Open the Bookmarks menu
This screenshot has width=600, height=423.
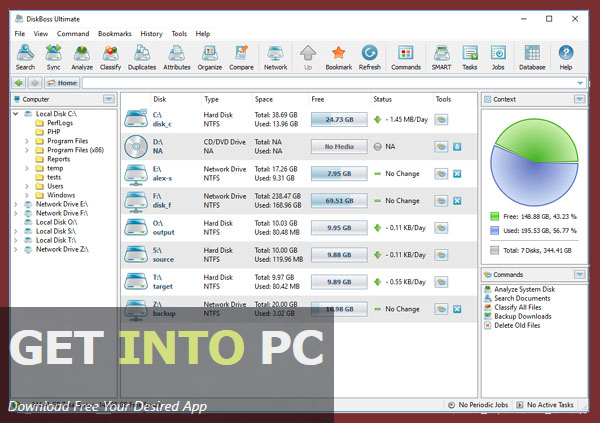click(114, 33)
